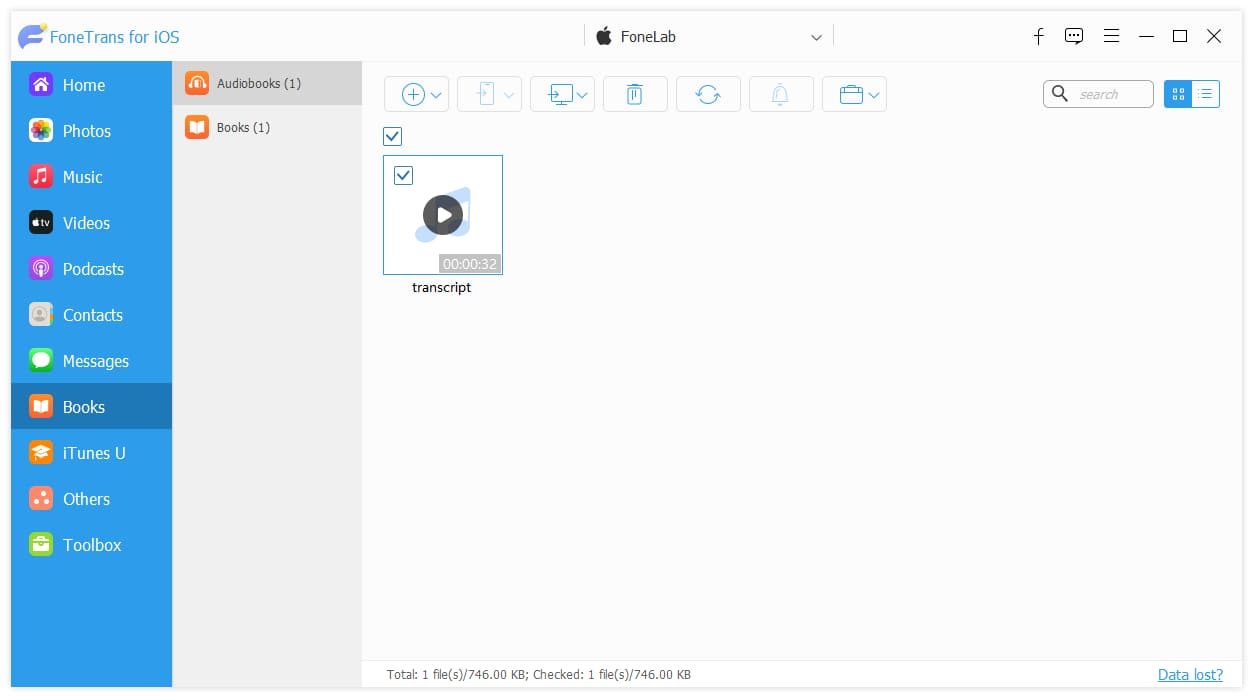
Task: Click the 00:00:32 duration label
Action: [470, 264]
